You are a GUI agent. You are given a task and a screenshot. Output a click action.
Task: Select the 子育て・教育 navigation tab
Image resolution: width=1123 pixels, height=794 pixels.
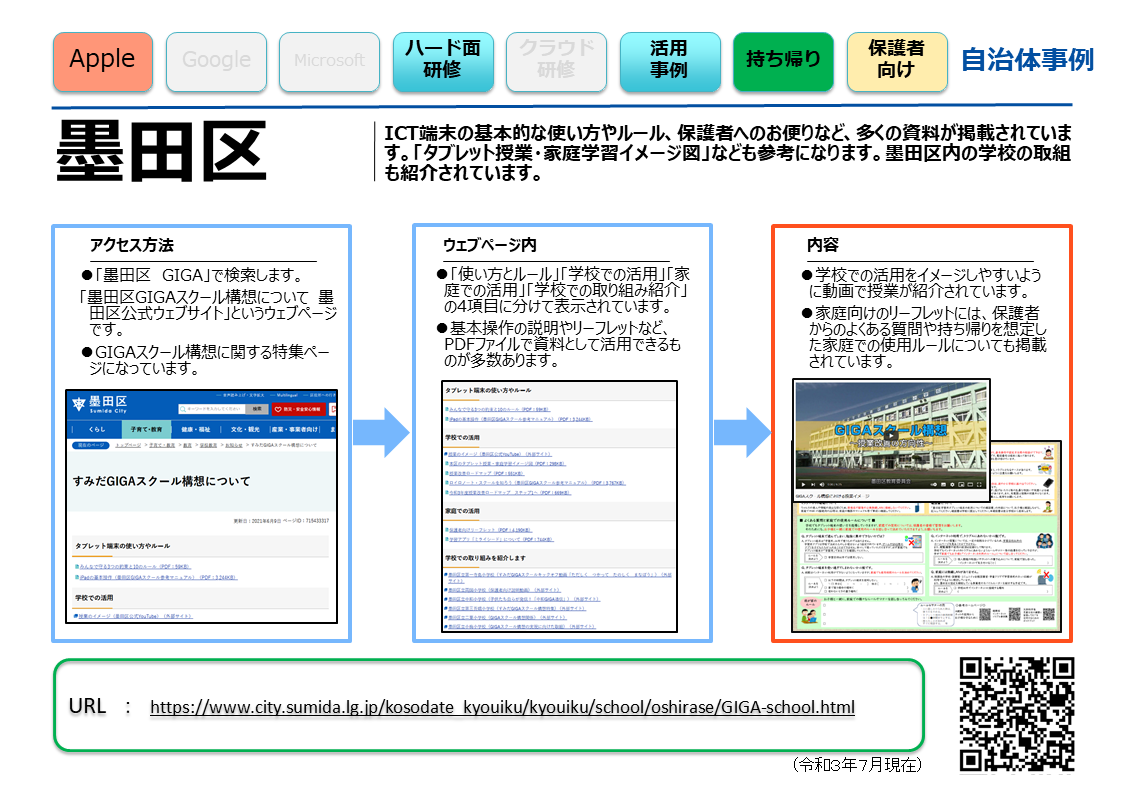146,430
